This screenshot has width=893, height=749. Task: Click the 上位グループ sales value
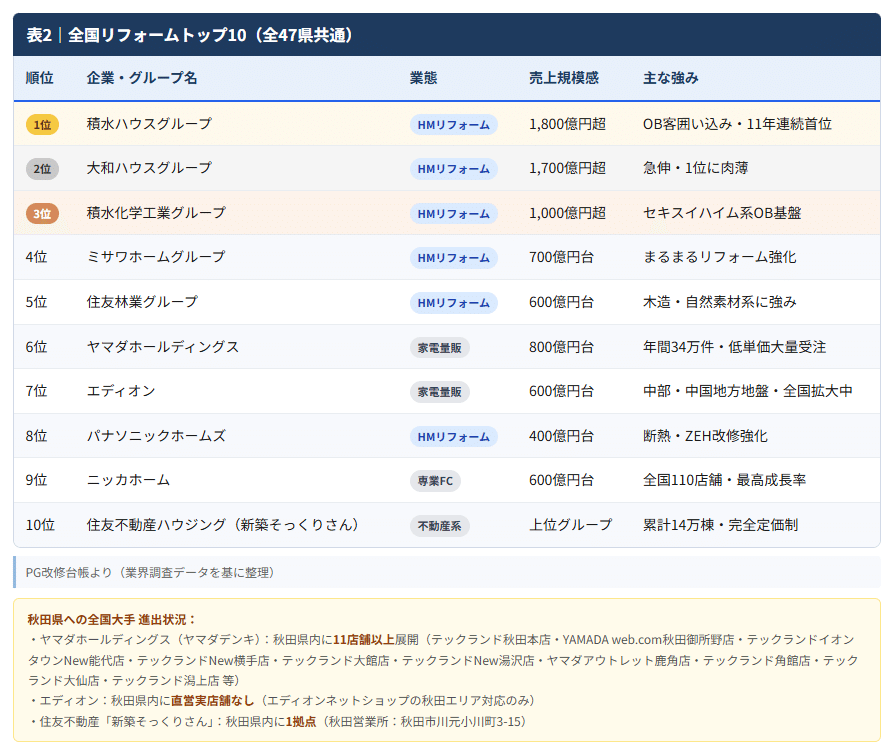pyautogui.click(x=571, y=525)
